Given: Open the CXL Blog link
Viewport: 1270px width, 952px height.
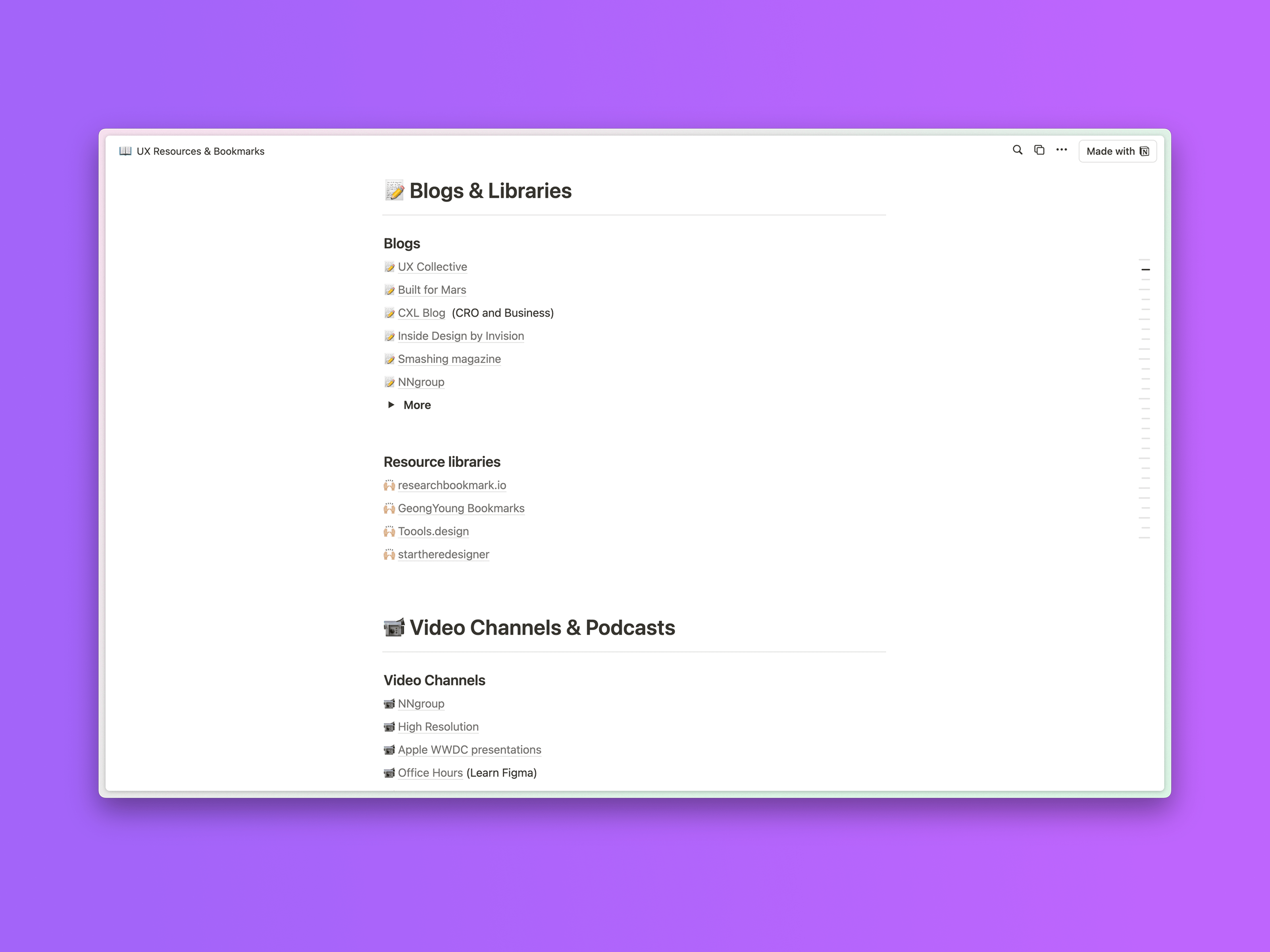Looking at the screenshot, I should [x=421, y=313].
